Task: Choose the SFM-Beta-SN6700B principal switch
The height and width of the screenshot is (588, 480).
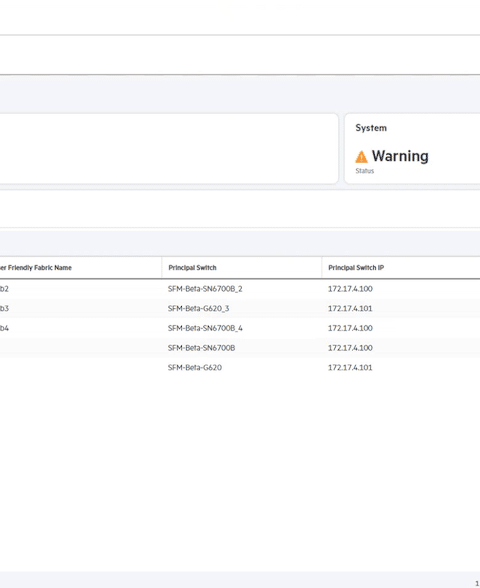Action: click(201, 348)
